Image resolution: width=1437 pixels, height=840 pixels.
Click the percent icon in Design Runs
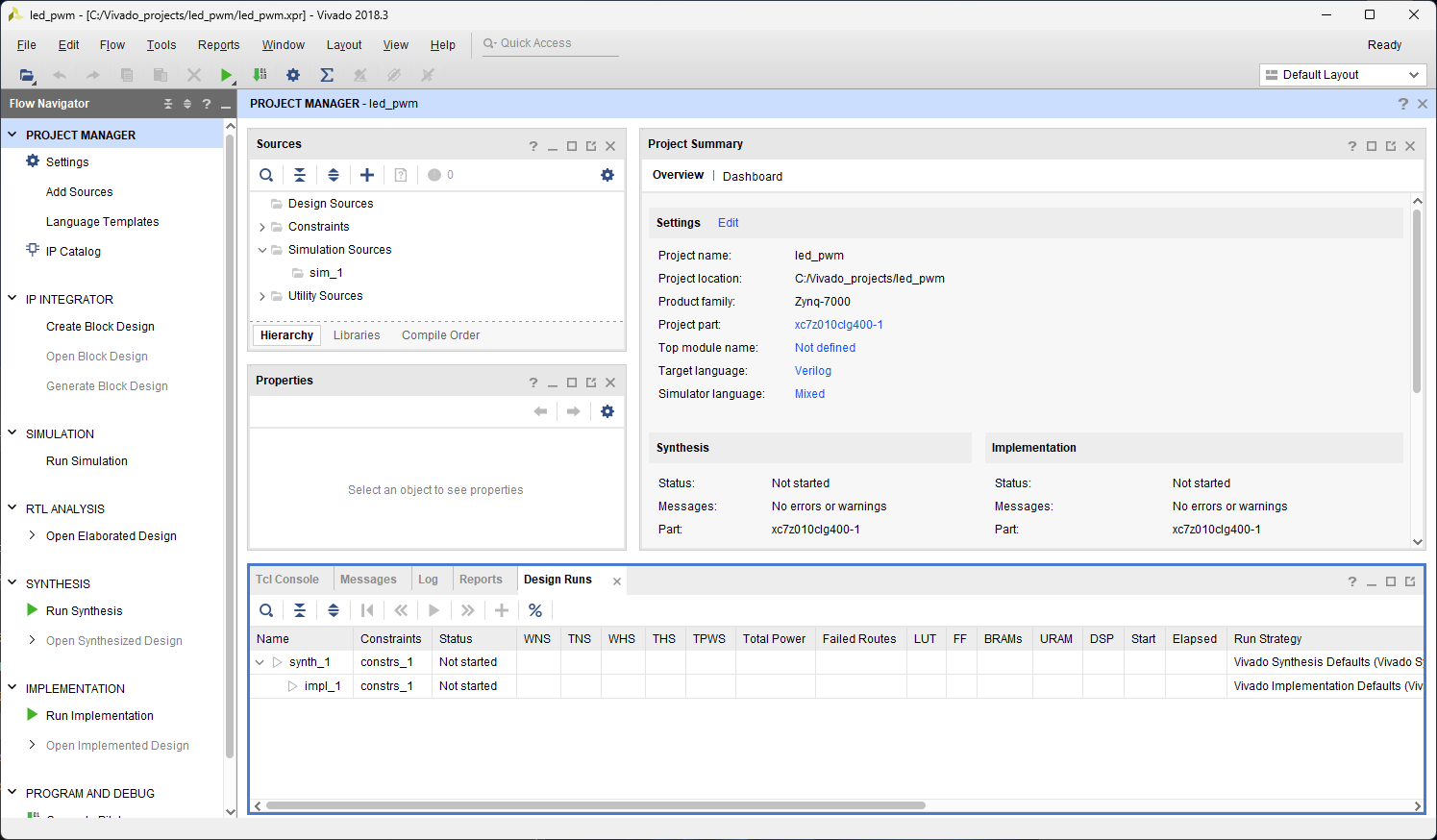click(x=535, y=610)
